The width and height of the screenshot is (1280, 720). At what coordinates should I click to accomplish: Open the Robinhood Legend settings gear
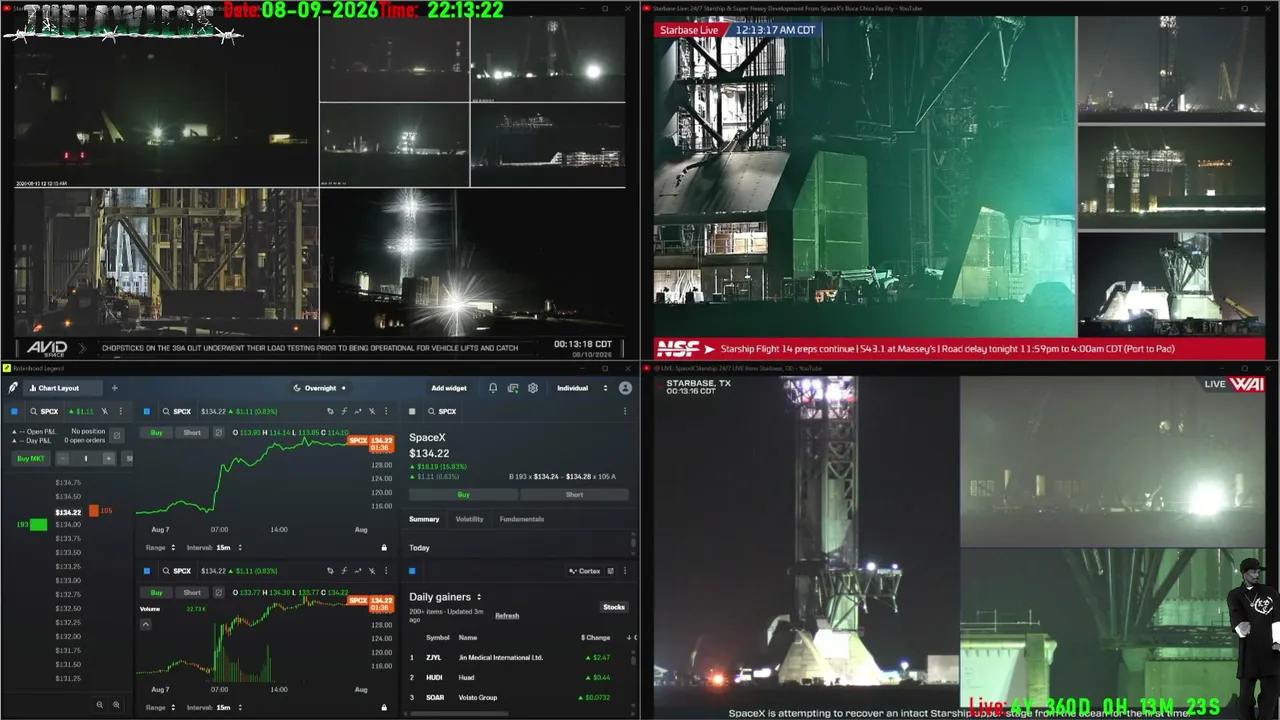pyautogui.click(x=533, y=388)
